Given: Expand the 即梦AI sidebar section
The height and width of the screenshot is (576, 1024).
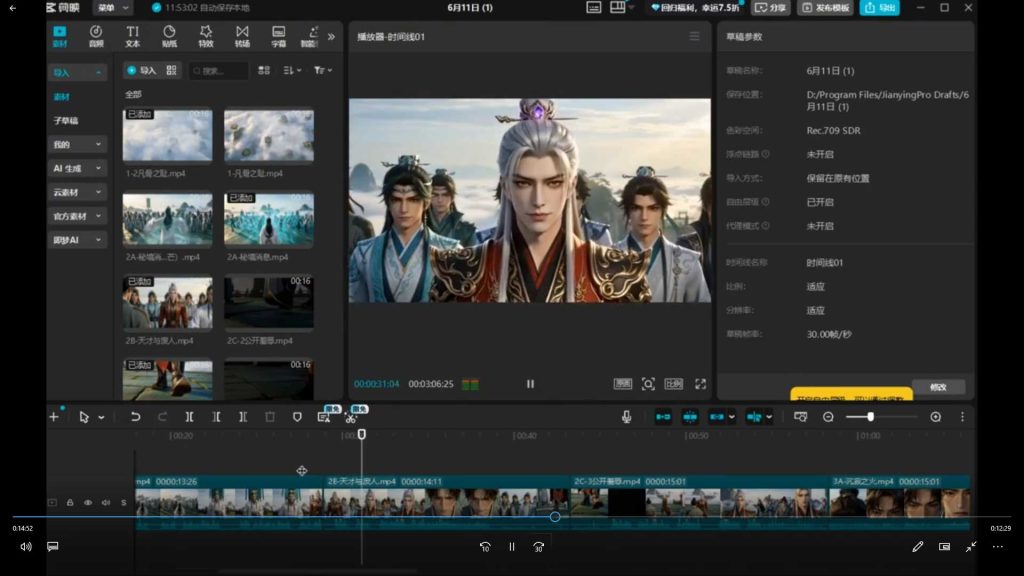Looking at the screenshot, I should coord(77,240).
